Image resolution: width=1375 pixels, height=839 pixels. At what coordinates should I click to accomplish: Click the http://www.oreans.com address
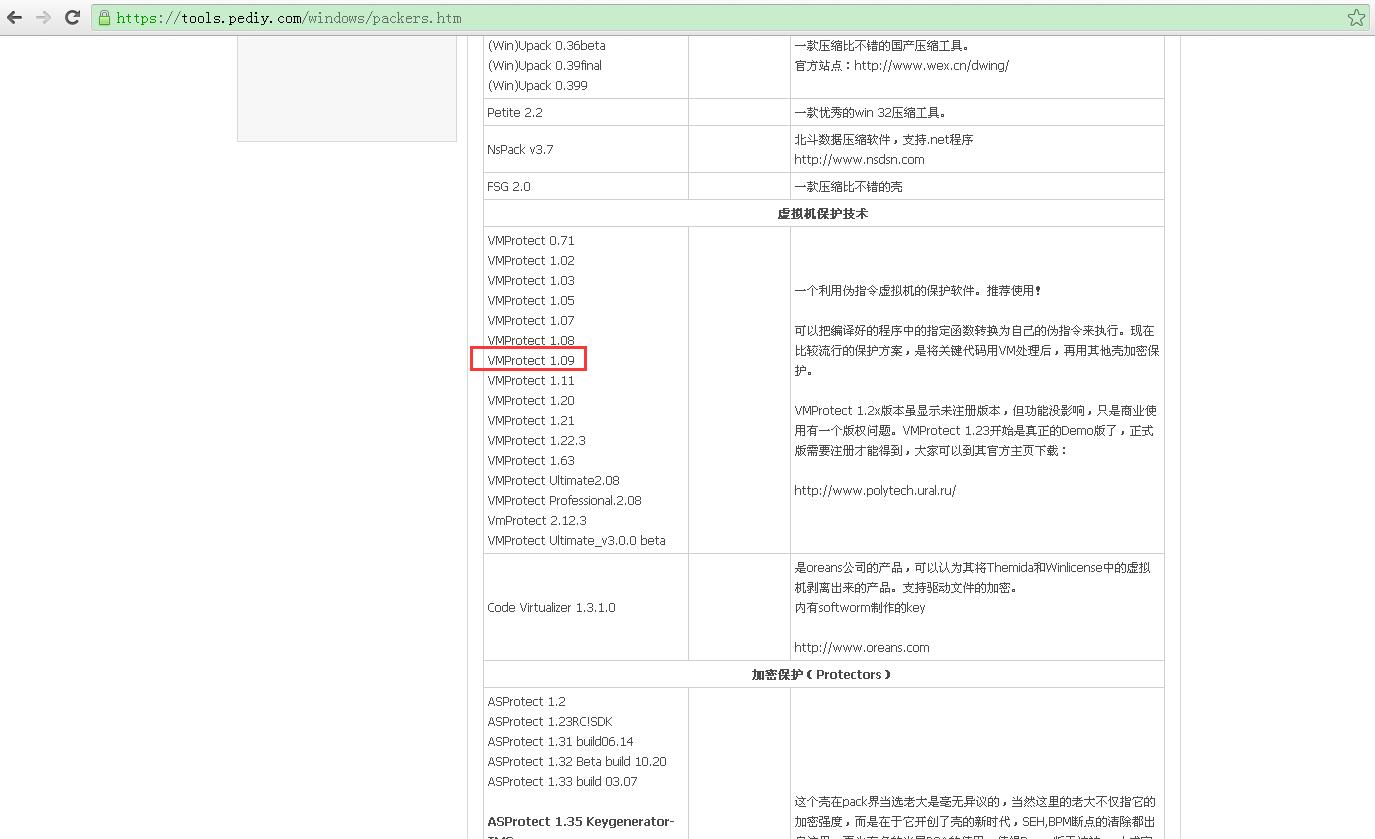pos(862,647)
